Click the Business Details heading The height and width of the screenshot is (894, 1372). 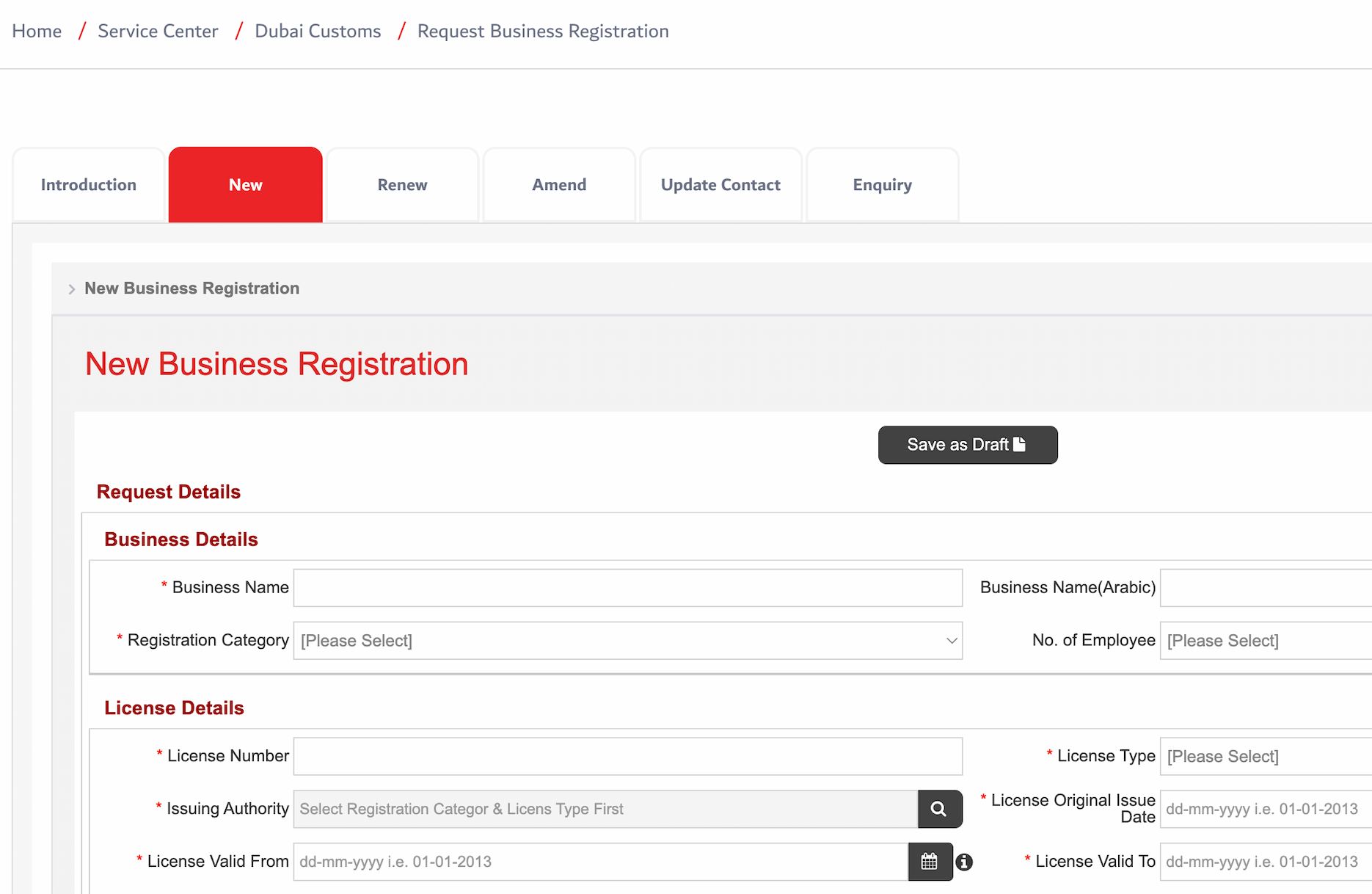click(x=181, y=539)
